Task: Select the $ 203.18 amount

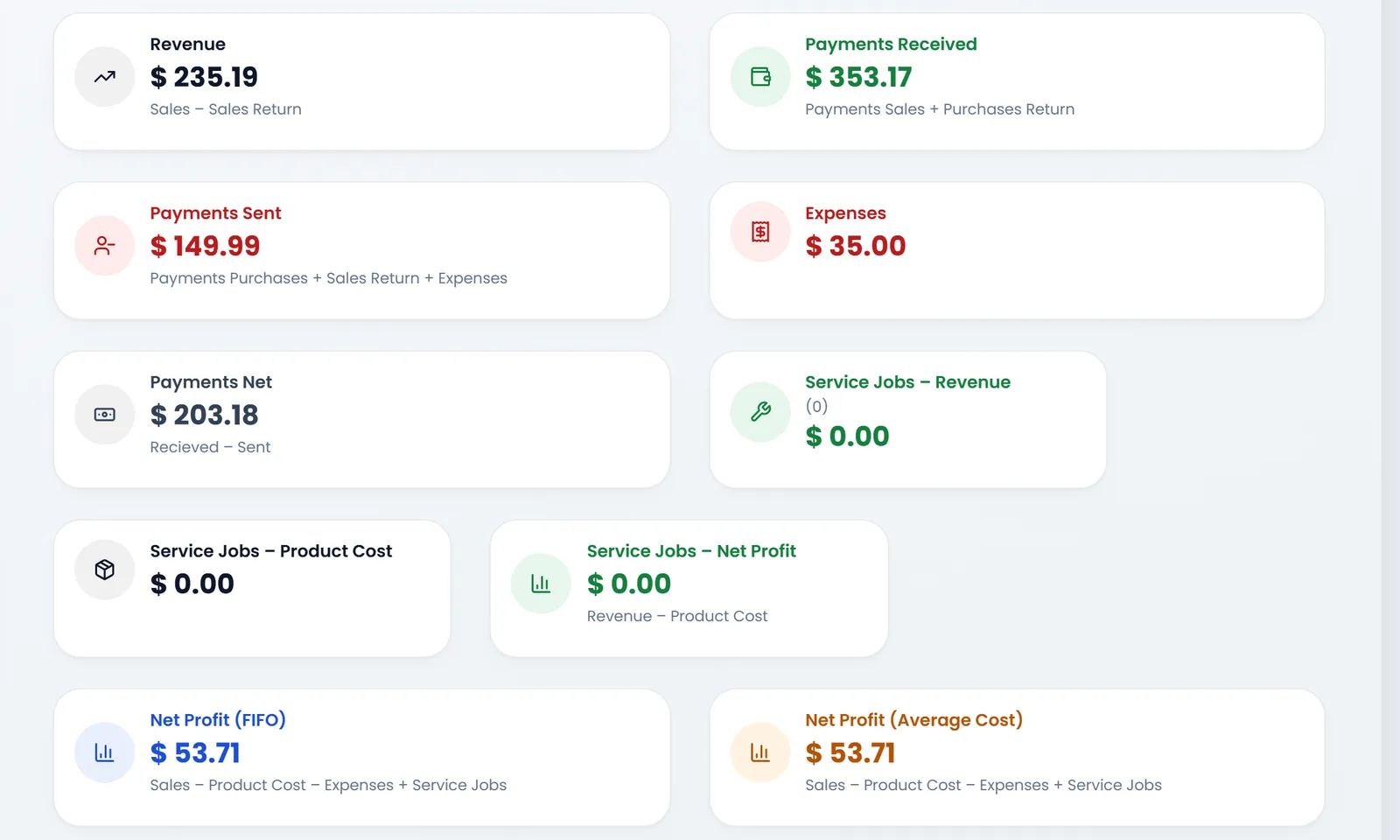Action: pyautogui.click(x=204, y=415)
